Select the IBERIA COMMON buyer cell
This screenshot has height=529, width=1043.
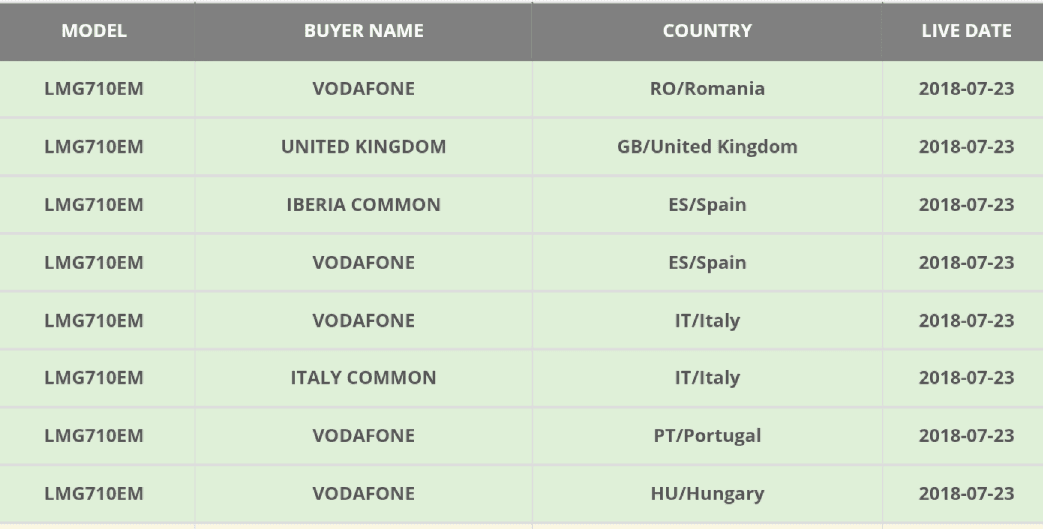[x=364, y=204]
